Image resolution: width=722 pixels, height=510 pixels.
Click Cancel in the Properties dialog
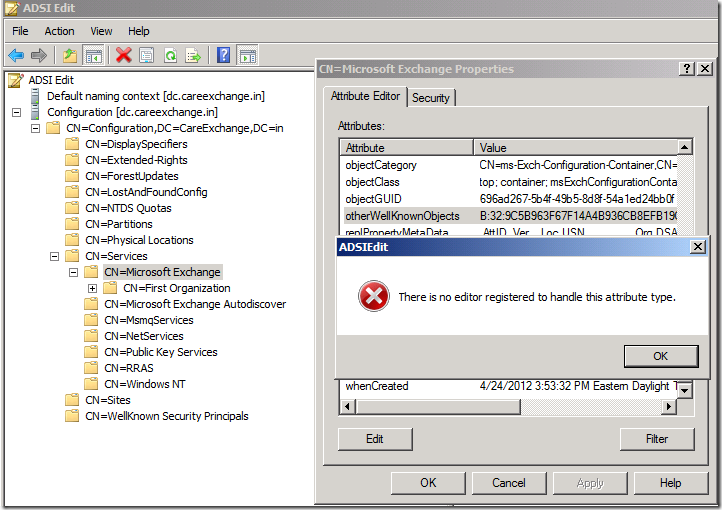click(509, 483)
